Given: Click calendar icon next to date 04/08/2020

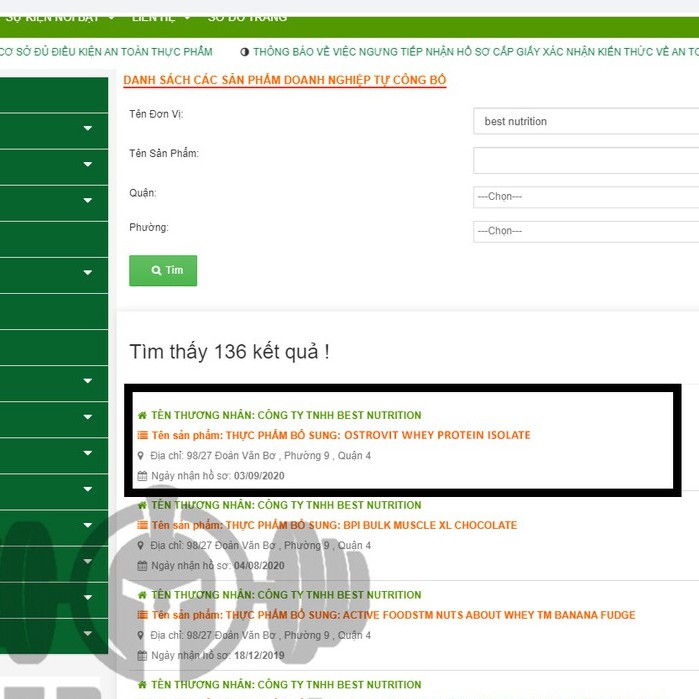Looking at the screenshot, I should pyautogui.click(x=142, y=566).
